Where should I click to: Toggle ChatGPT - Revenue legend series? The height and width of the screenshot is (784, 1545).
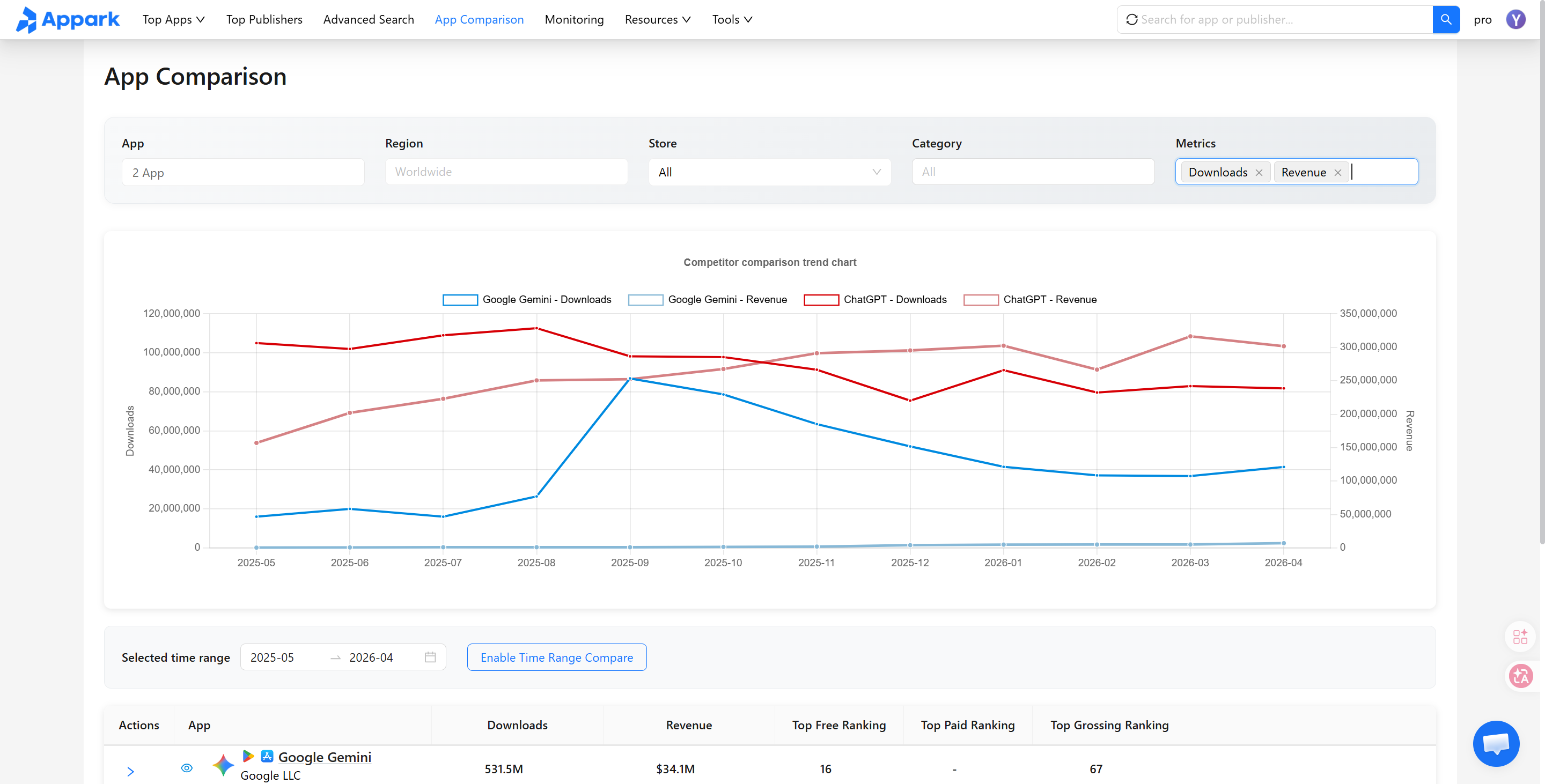pos(1030,300)
